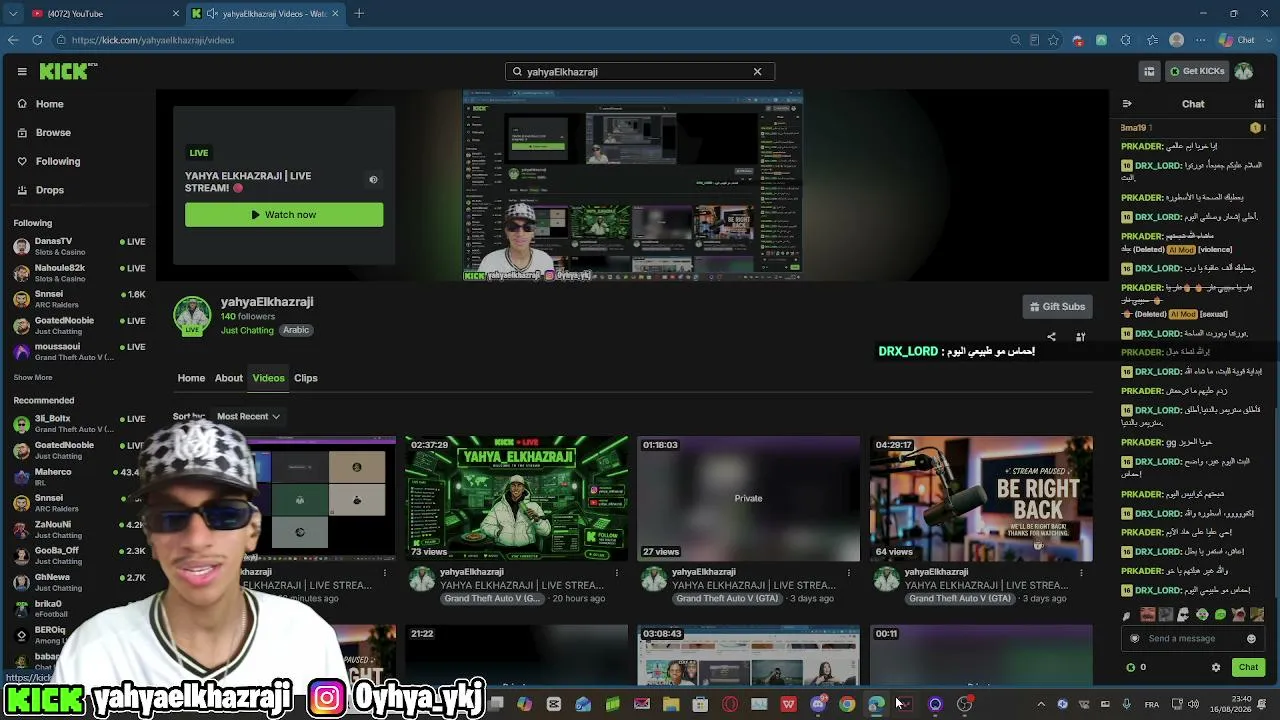Click the Get KICKs button
The height and width of the screenshot is (720, 1280).
(x=1196, y=71)
